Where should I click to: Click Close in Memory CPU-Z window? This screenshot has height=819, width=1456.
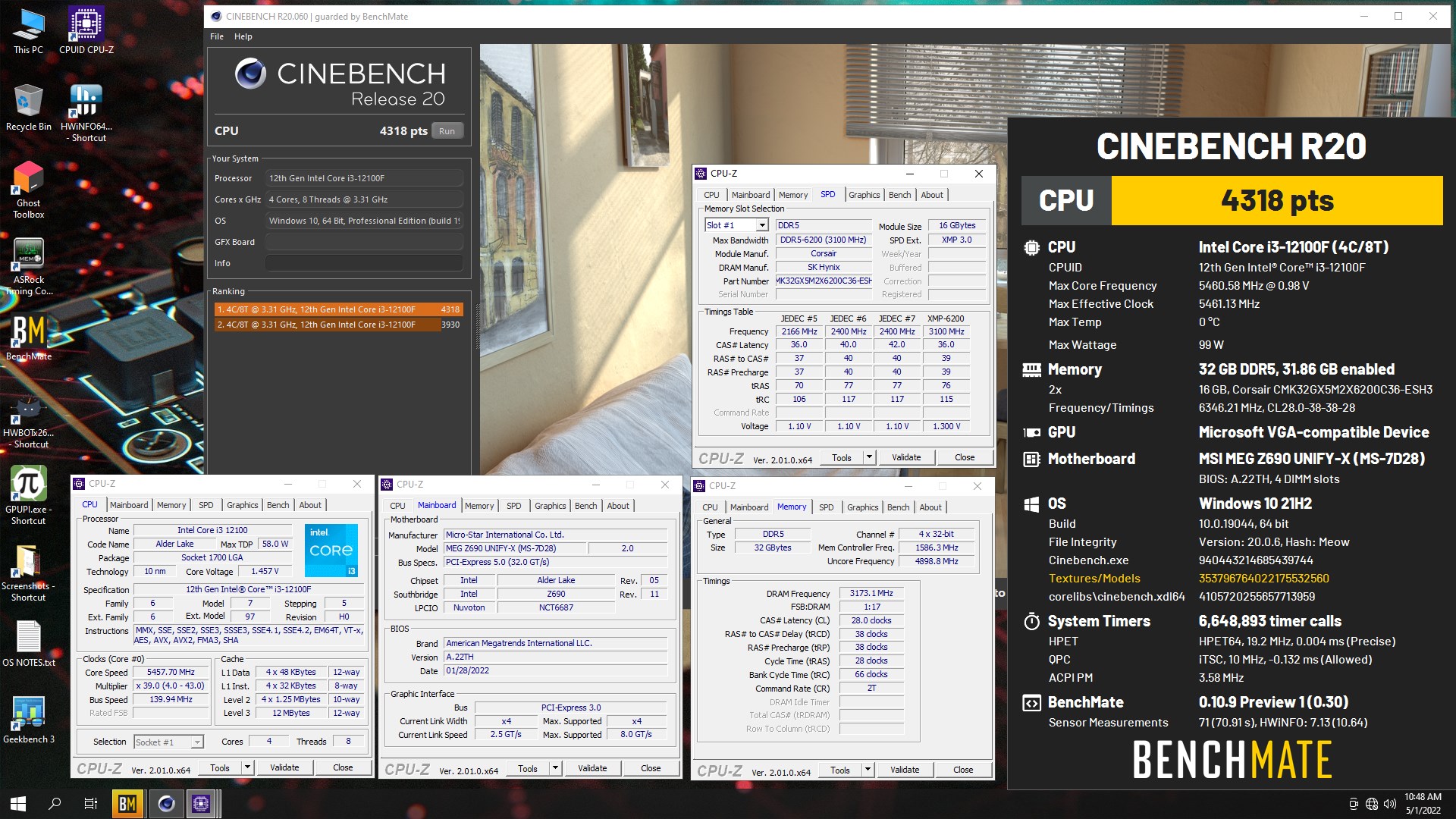tap(963, 770)
